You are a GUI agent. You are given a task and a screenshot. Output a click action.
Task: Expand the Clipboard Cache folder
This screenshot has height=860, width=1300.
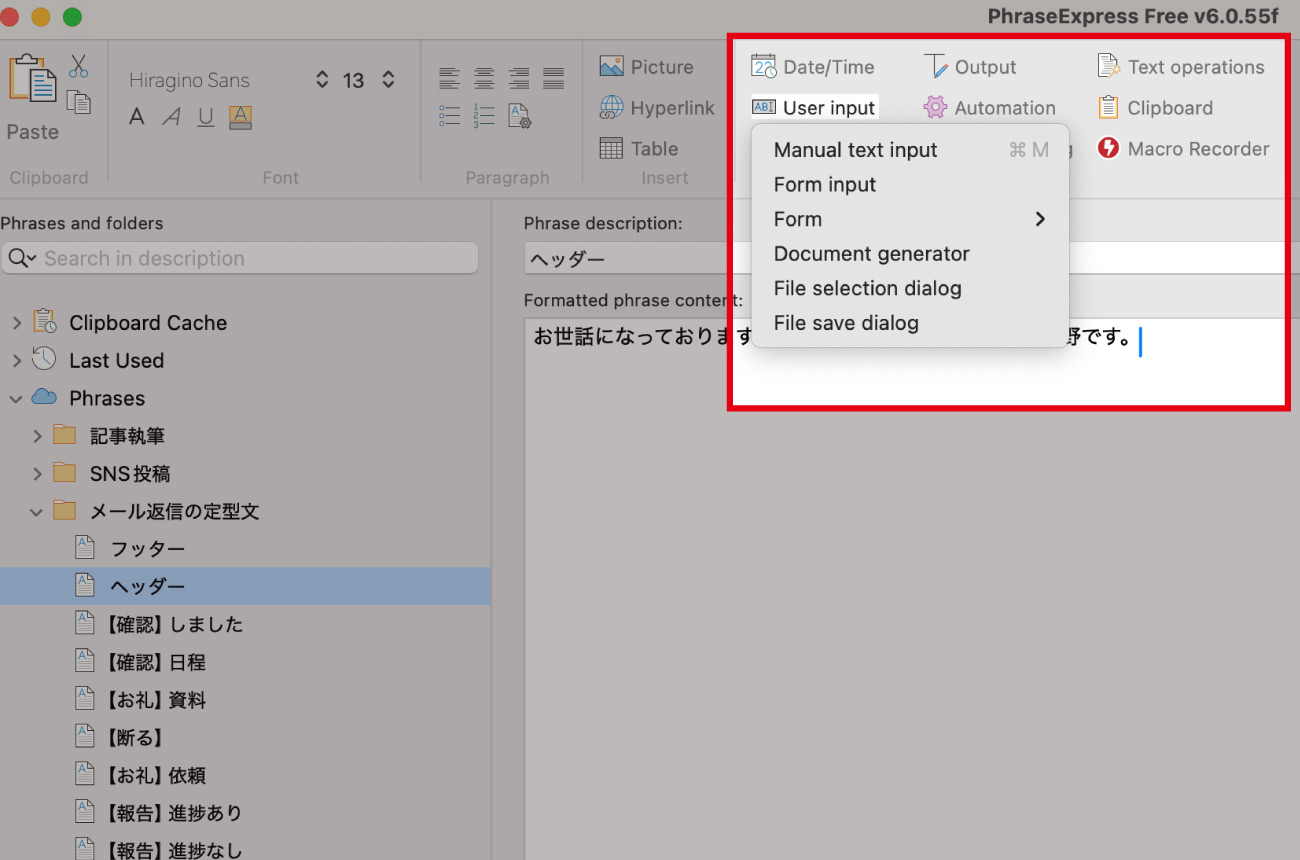pos(16,323)
